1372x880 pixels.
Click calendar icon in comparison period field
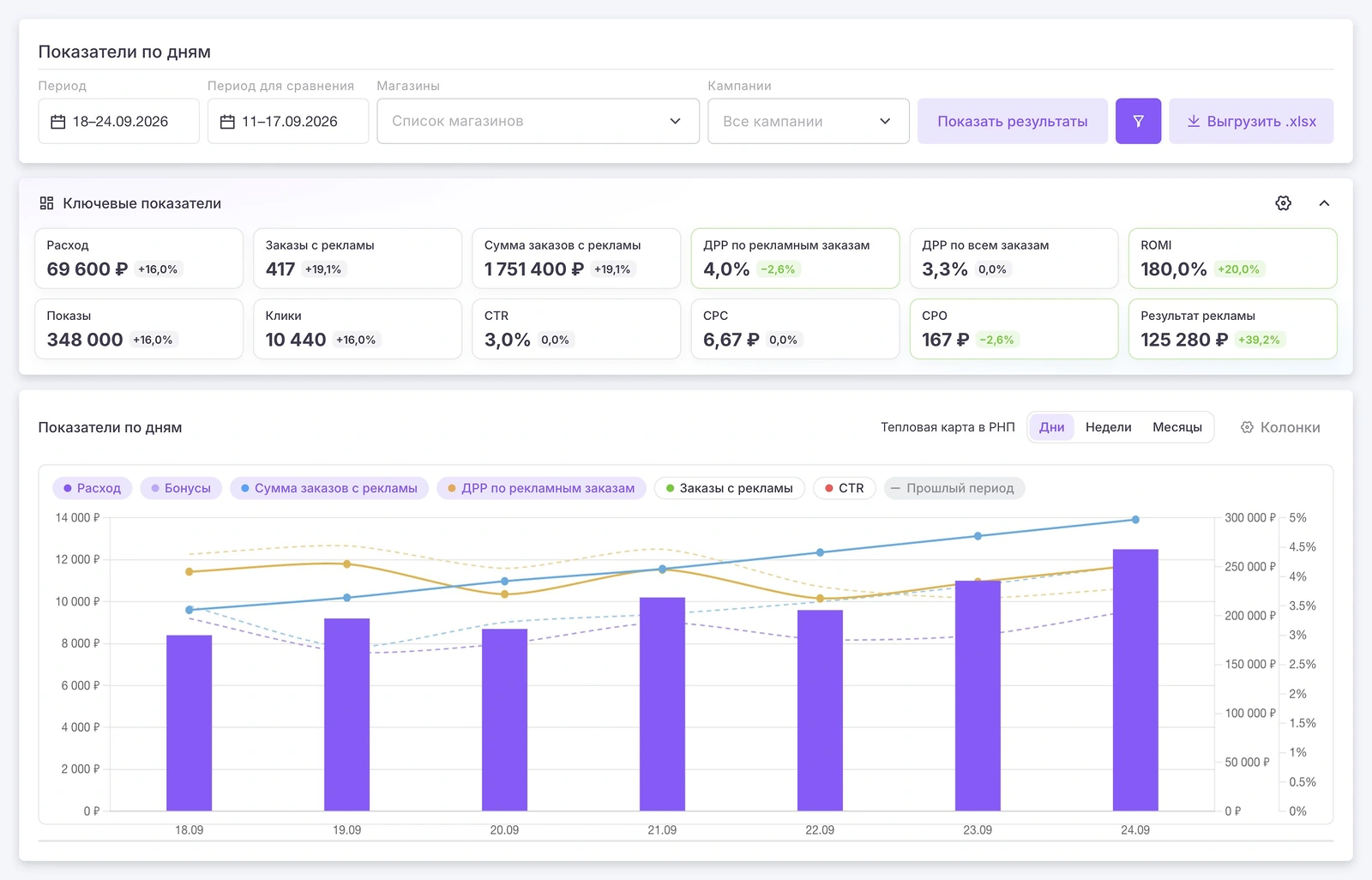(227, 122)
